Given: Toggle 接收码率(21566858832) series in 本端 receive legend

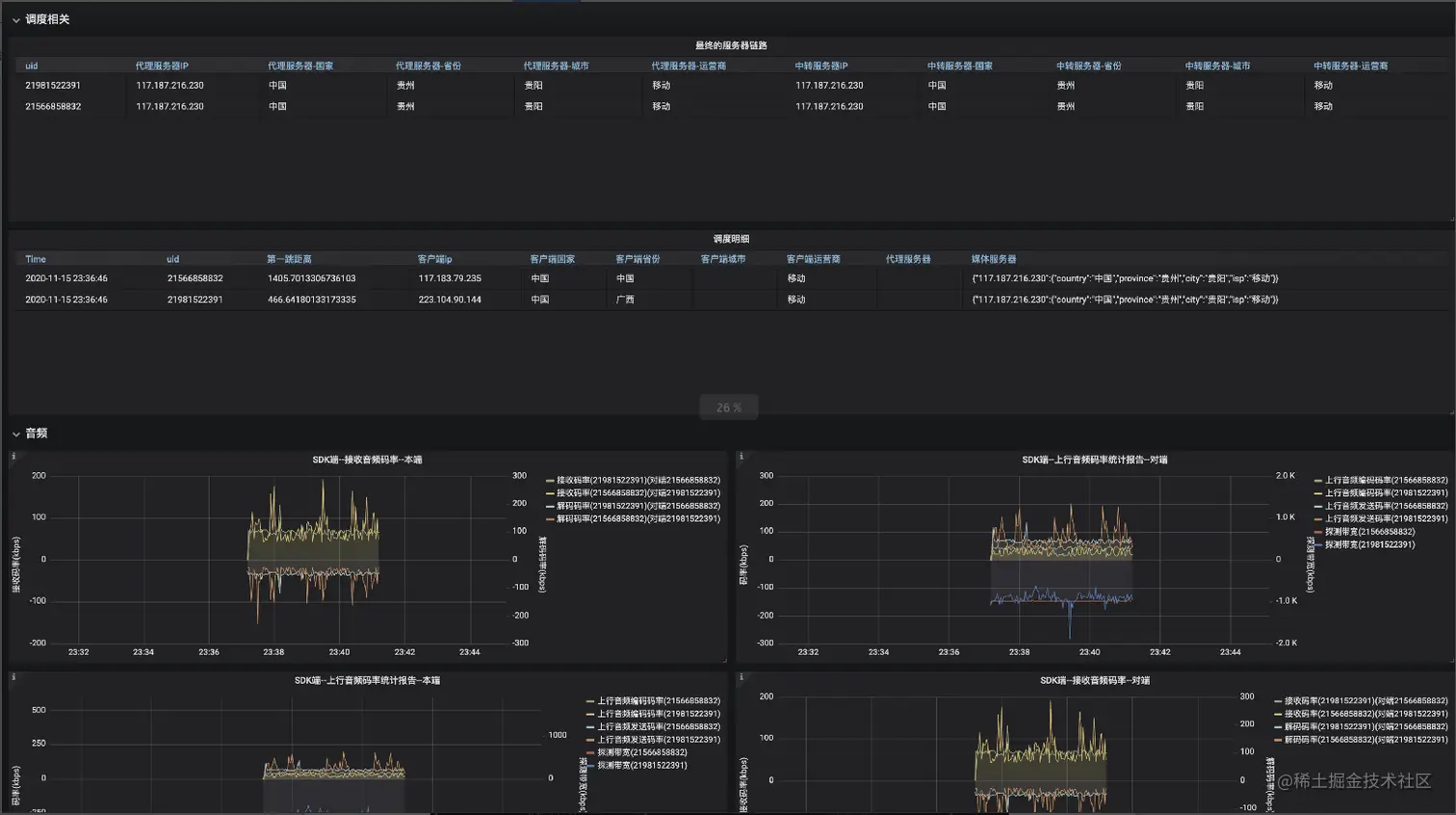Looking at the screenshot, I should coord(638,493).
